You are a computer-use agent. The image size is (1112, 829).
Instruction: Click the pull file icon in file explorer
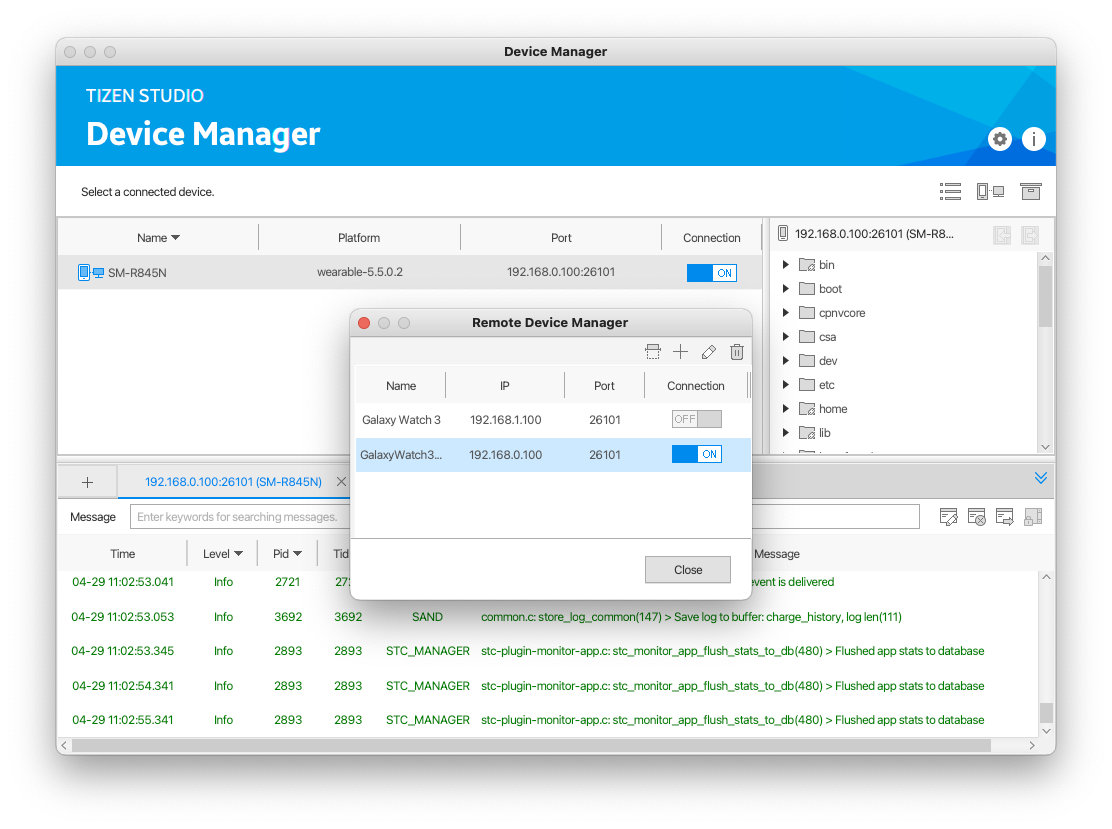[x=1002, y=235]
